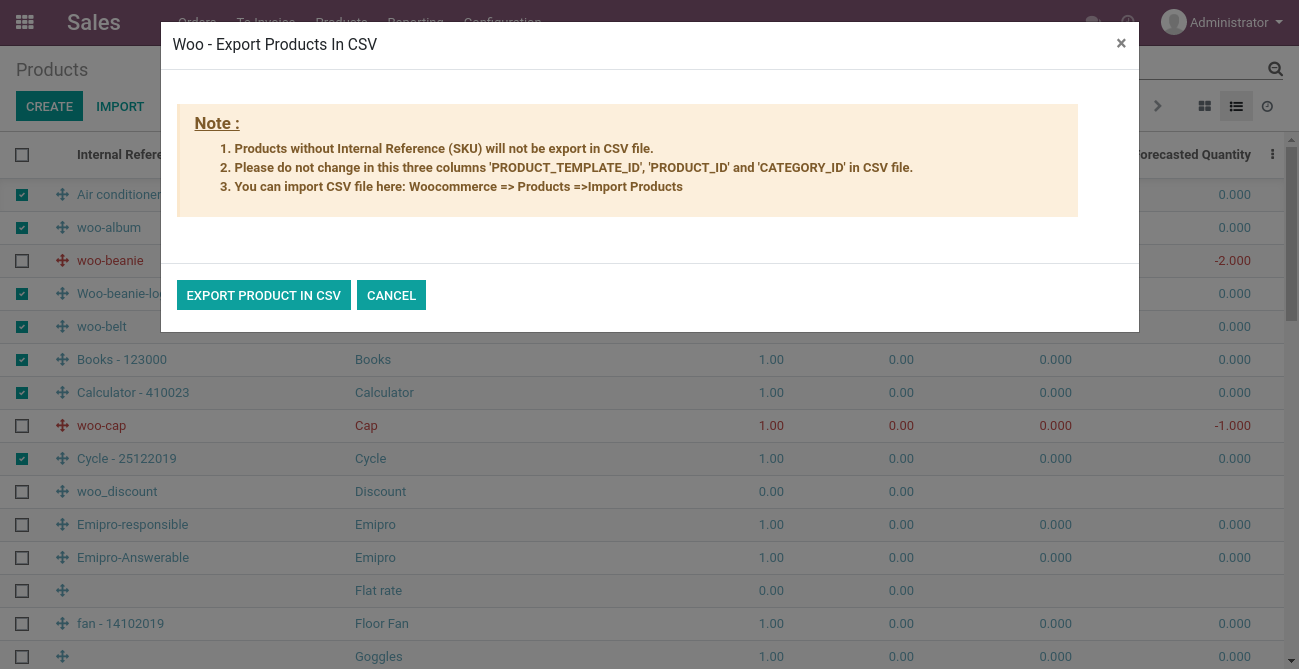Click the red 'Cap' name cell
This screenshot has height=669, width=1299.
(x=366, y=426)
